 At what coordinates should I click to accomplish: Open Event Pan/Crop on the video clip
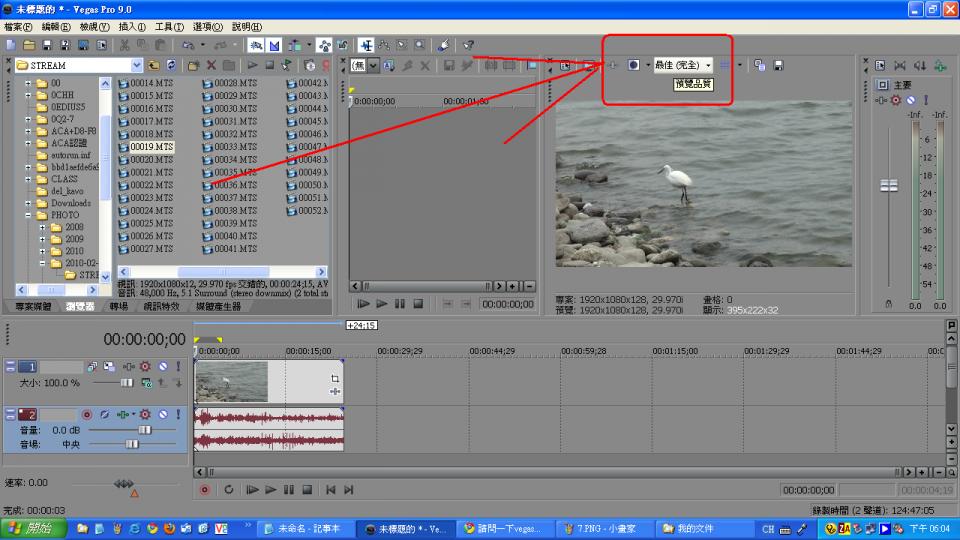click(335, 379)
